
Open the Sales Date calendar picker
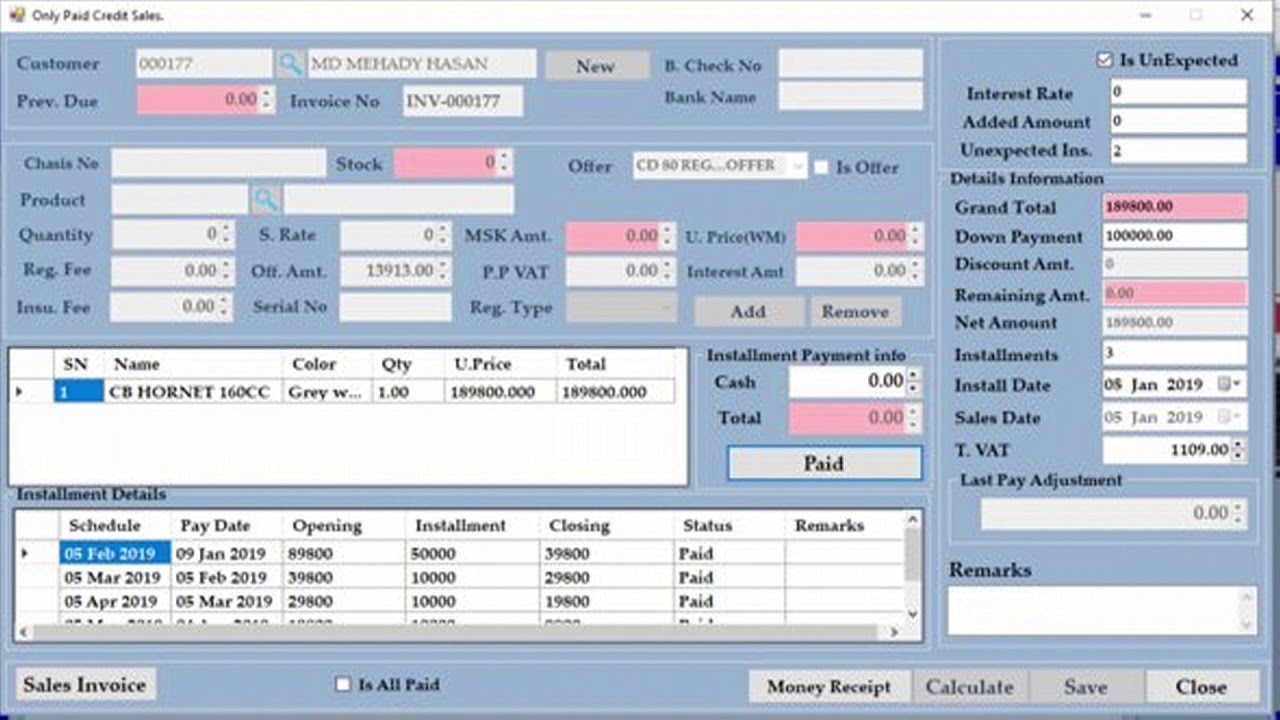1230,417
